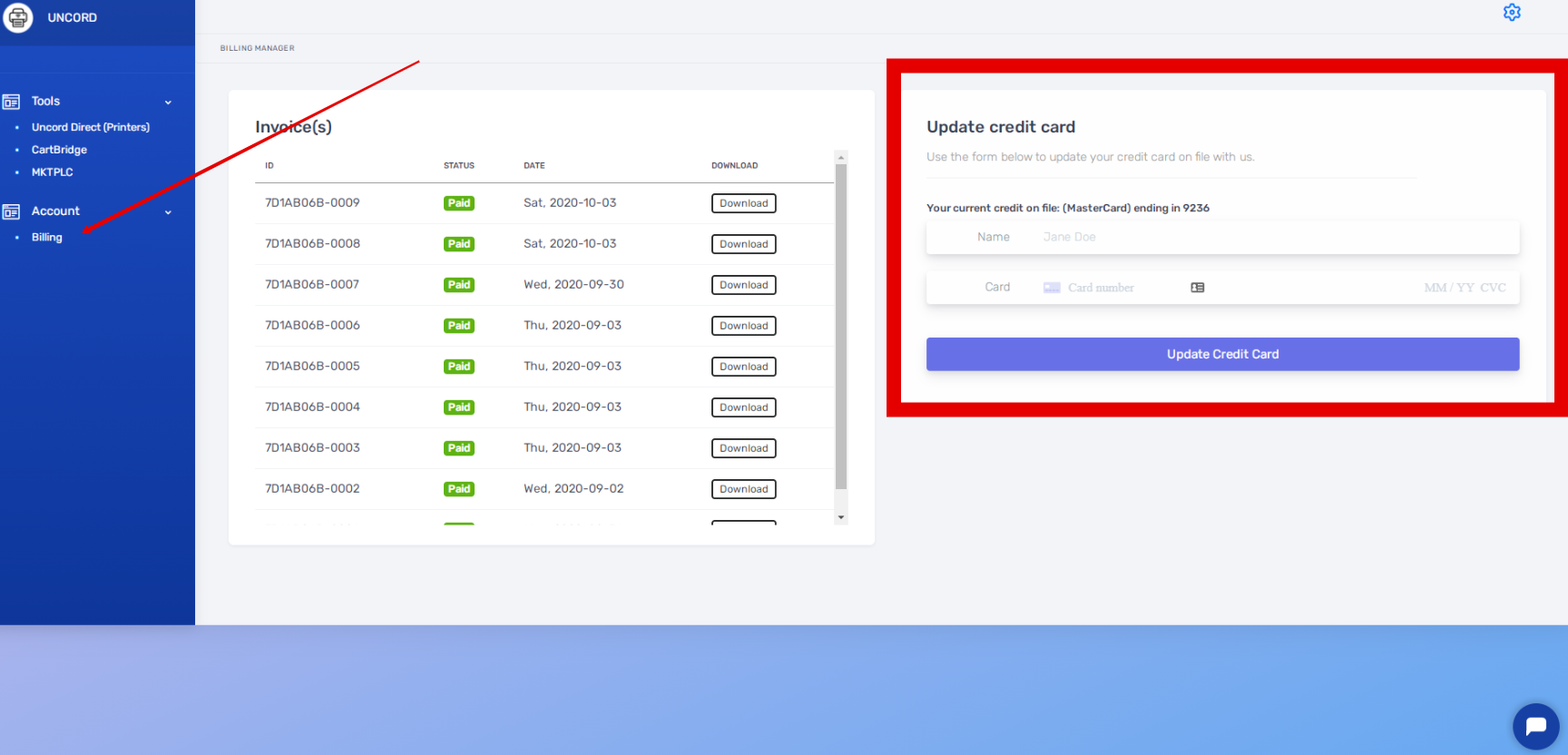Download invoice 7D1AB06B-0009
Image resolution: width=1568 pixels, height=755 pixels.
click(x=744, y=203)
